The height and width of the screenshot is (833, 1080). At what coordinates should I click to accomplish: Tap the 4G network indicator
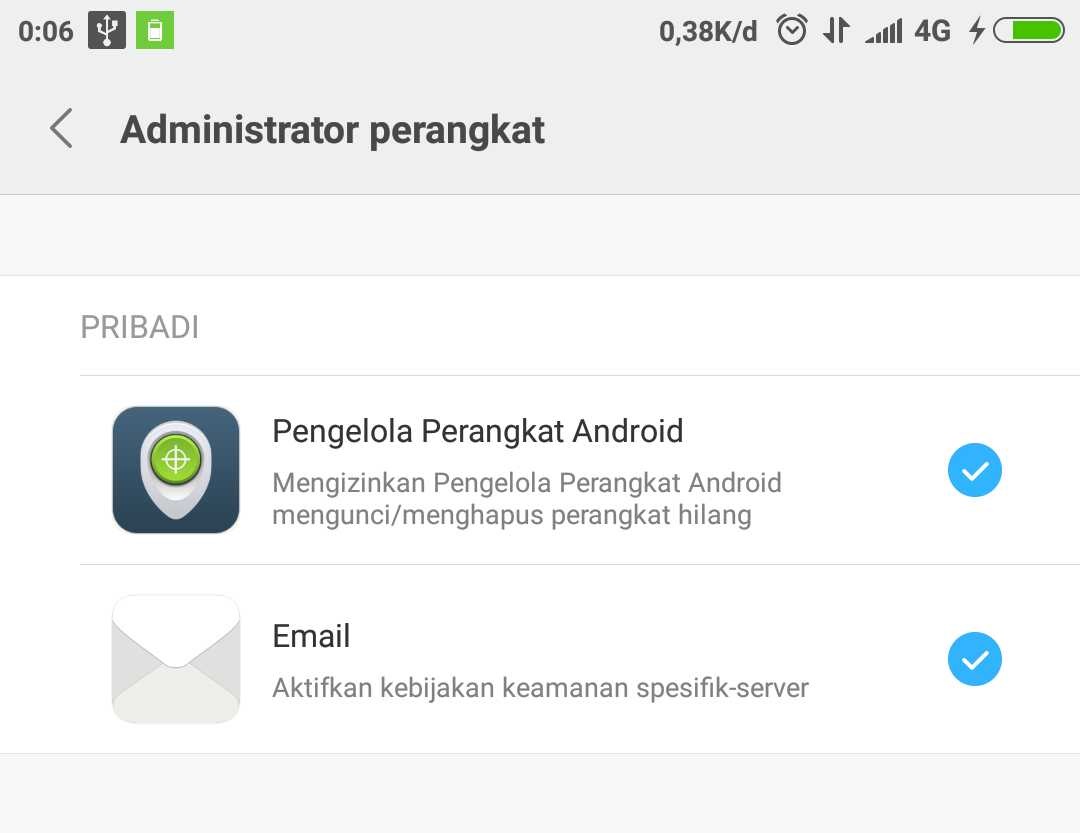tap(932, 29)
